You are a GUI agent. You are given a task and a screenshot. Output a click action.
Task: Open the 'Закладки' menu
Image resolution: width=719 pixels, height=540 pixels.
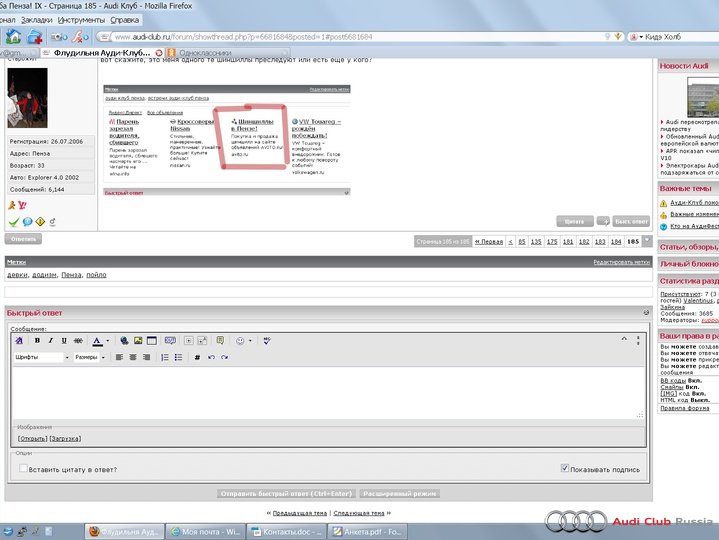point(36,19)
